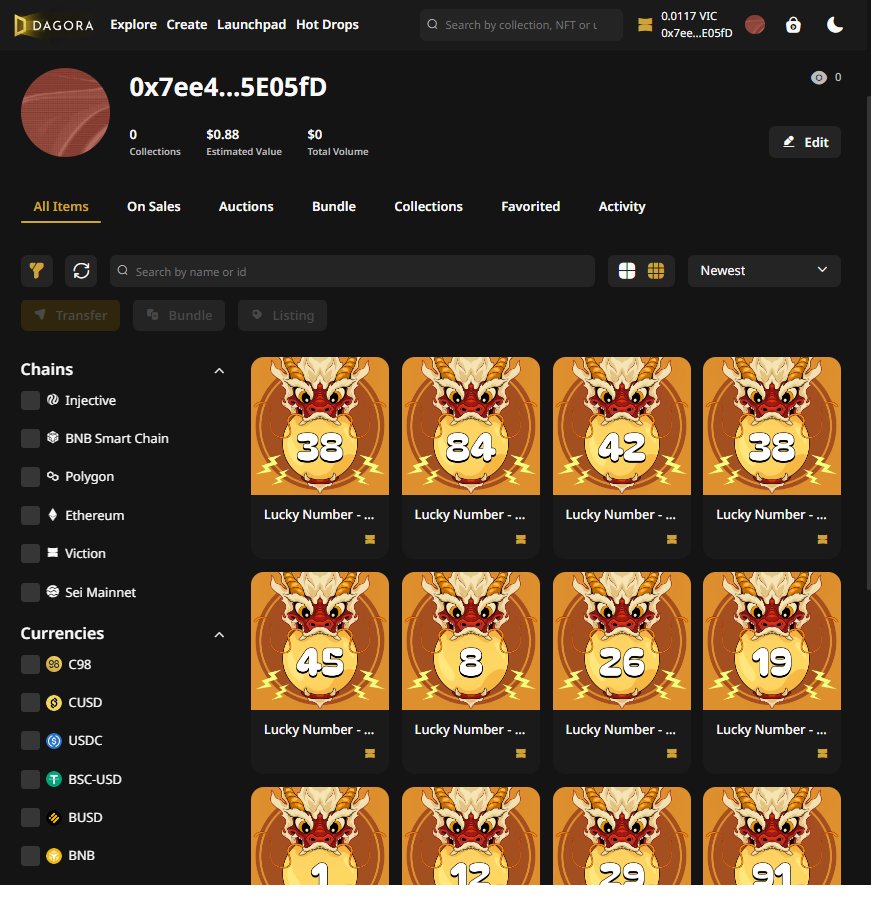The width and height of the screenshot is (871, 922).
Task: Open the Viction wallet icon in header
Action: click(x=645, y=25)
